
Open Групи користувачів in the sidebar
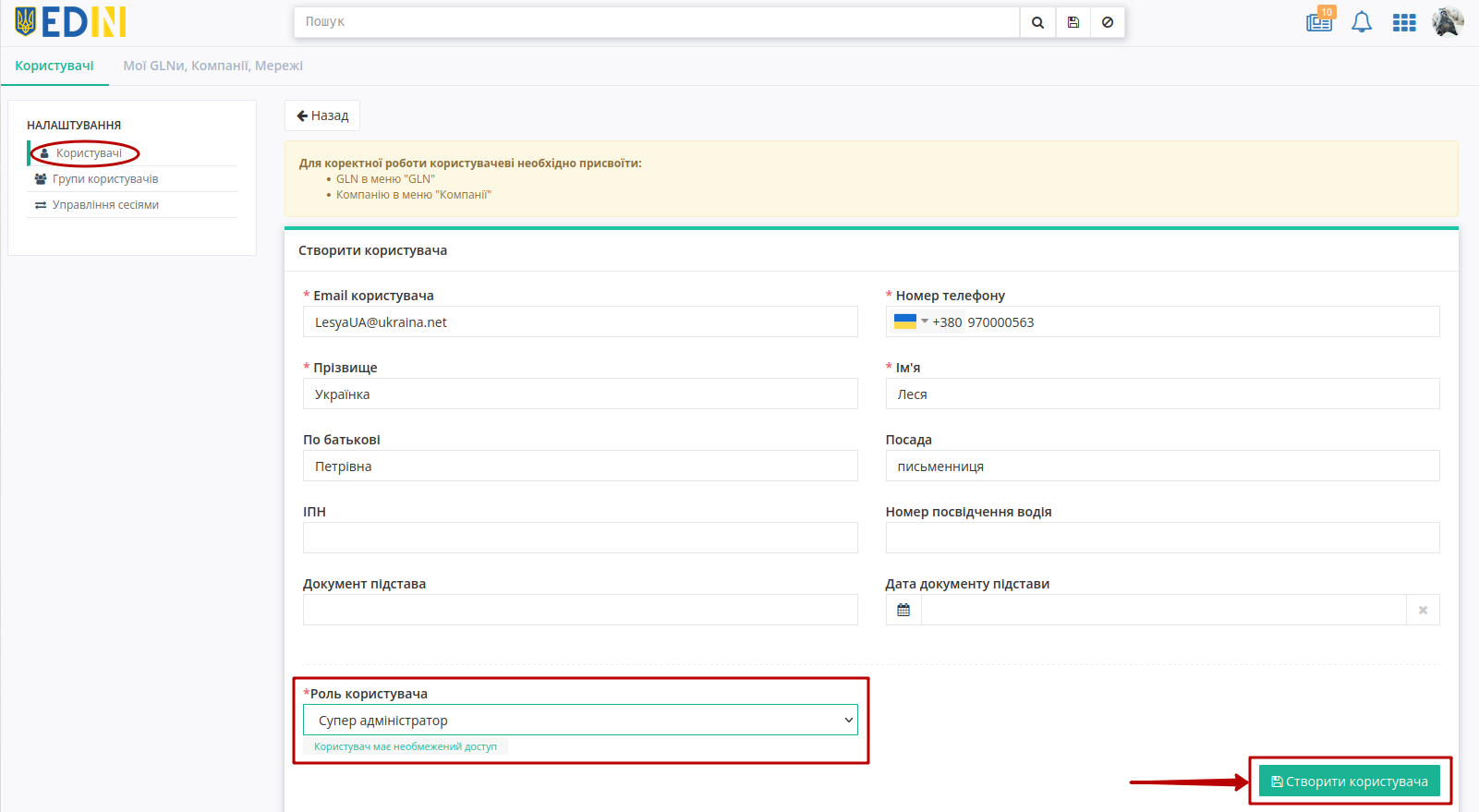[x=105, y=179]
